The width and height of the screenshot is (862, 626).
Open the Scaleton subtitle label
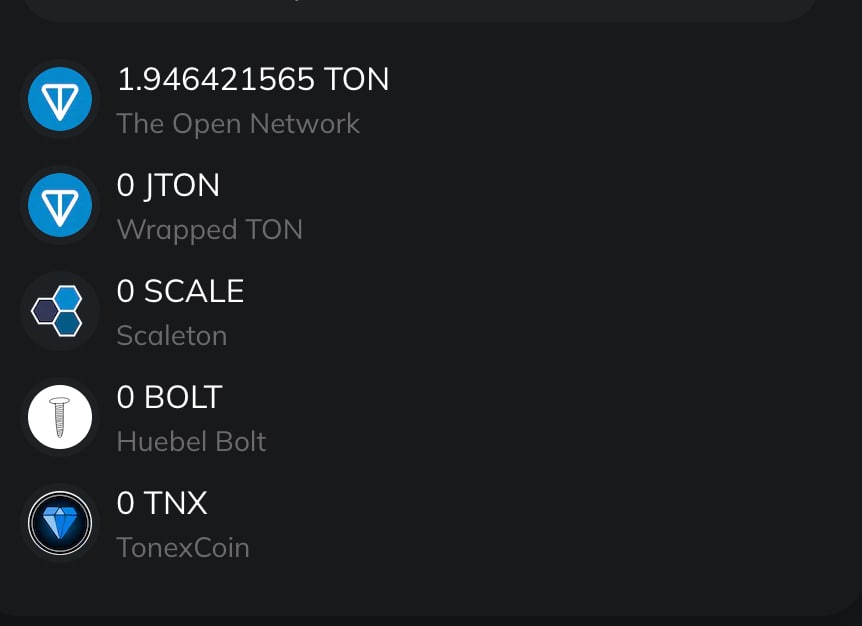pos(172,336)
